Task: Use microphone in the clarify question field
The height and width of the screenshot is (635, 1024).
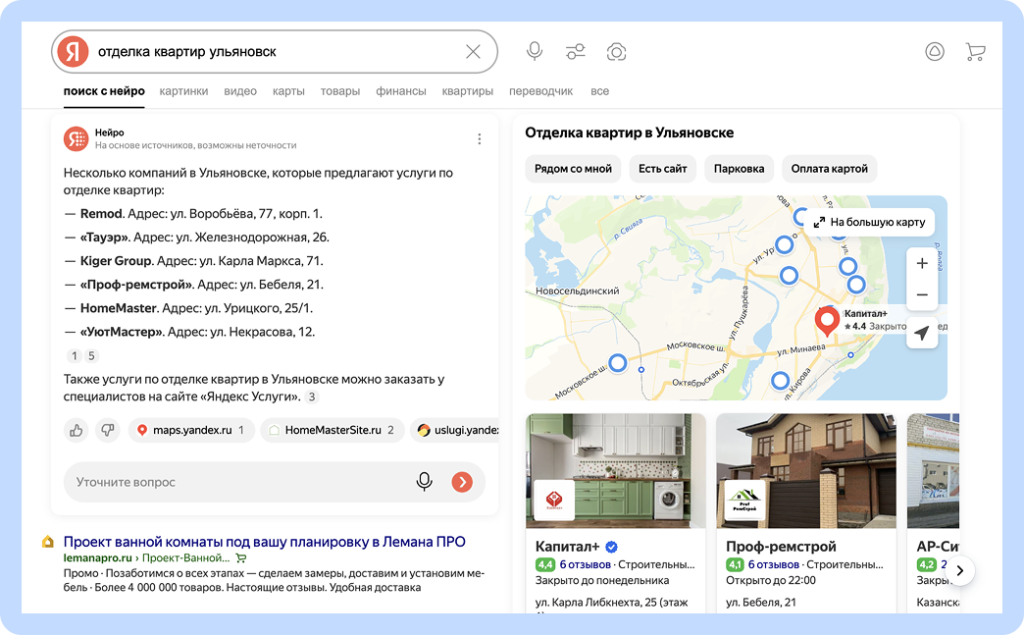Action: (x=424, y=482)
